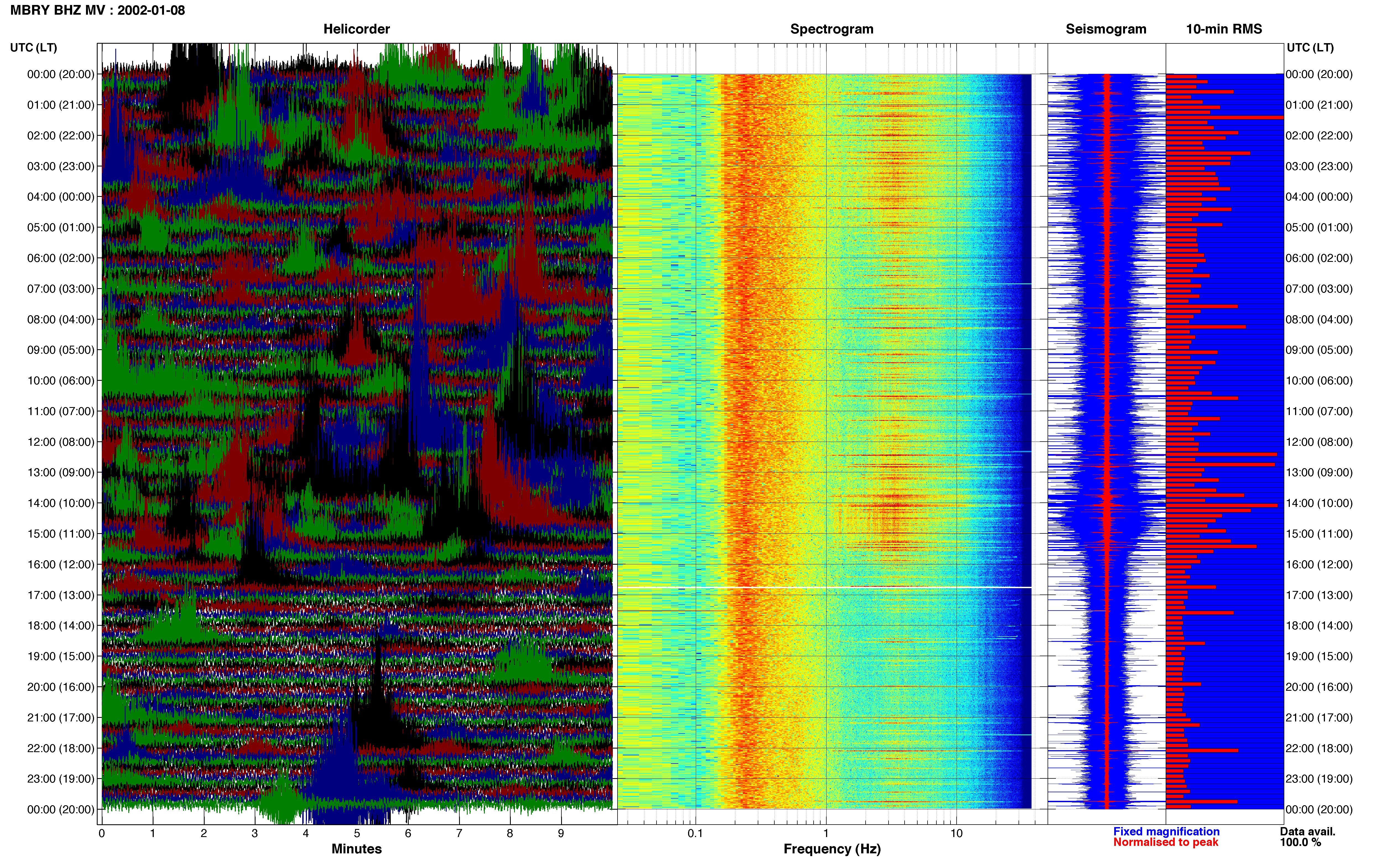1388x868 pixels.
Task: Click the white data-gap line across the spectrogram
Action: [x=824, y=587]
